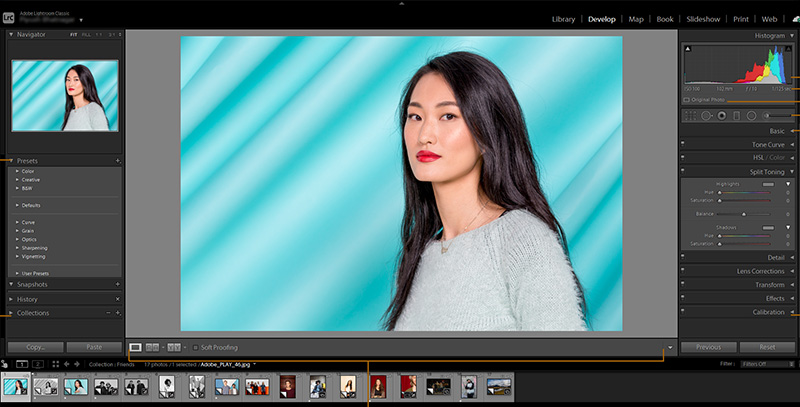Click the Copy... button

point(36,347)
